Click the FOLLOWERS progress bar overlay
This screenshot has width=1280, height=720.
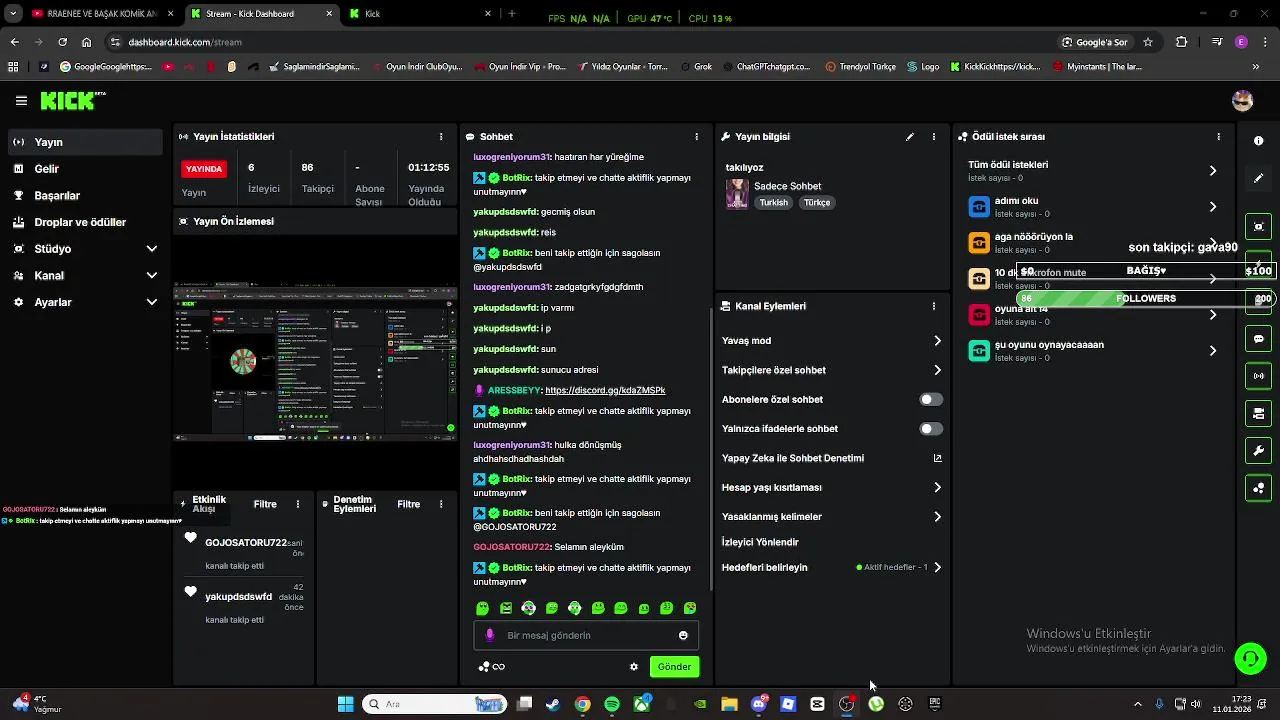coord(1145,298)
